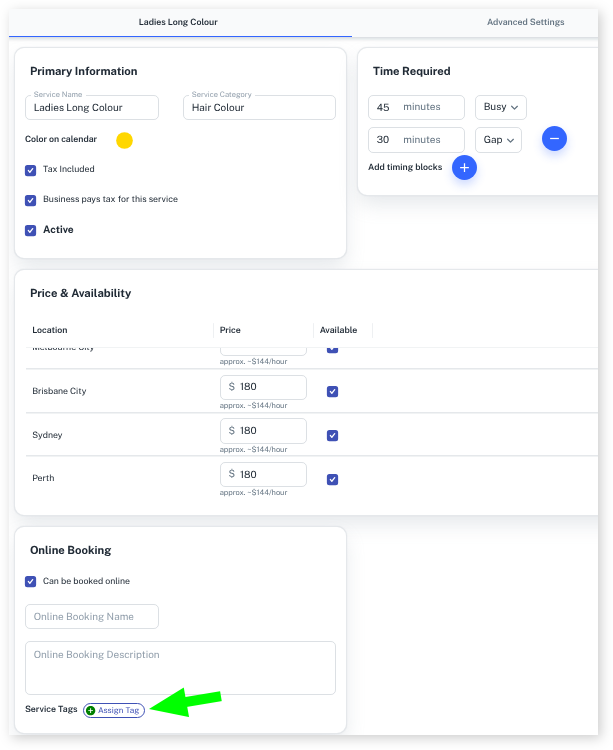Uncheck Business pays tax for this service

(31, 200)
